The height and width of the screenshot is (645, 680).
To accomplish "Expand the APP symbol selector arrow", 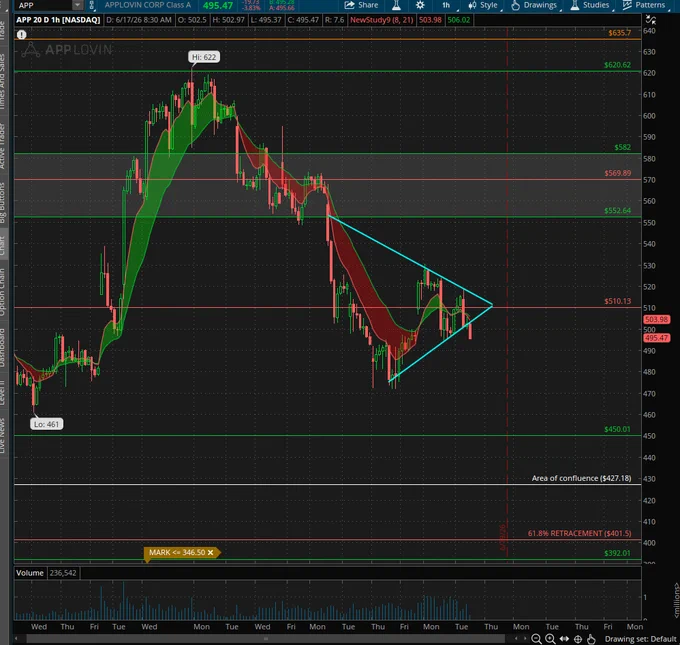I will 77,5.
